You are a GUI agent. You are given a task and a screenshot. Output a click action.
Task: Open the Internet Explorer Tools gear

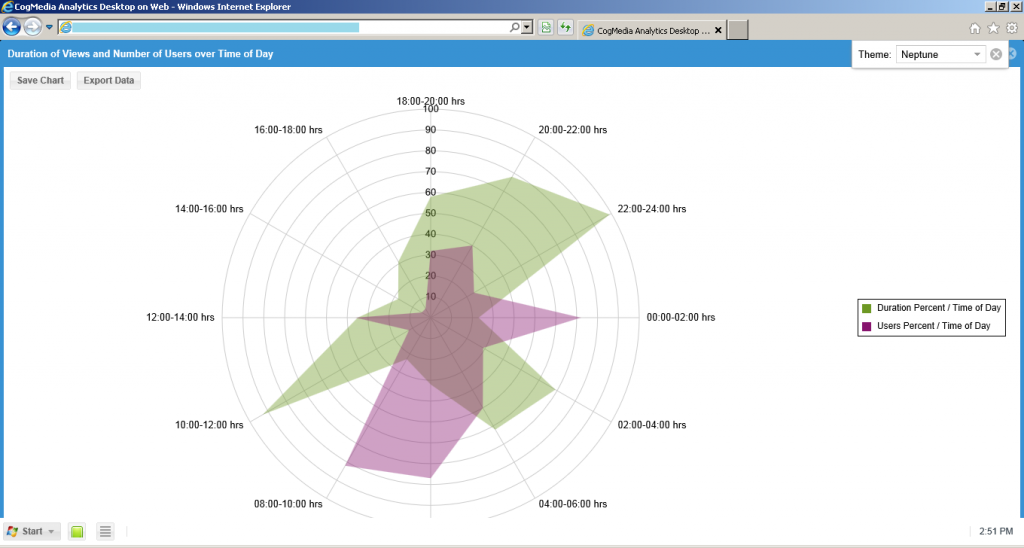click(x=1011, y=28)
